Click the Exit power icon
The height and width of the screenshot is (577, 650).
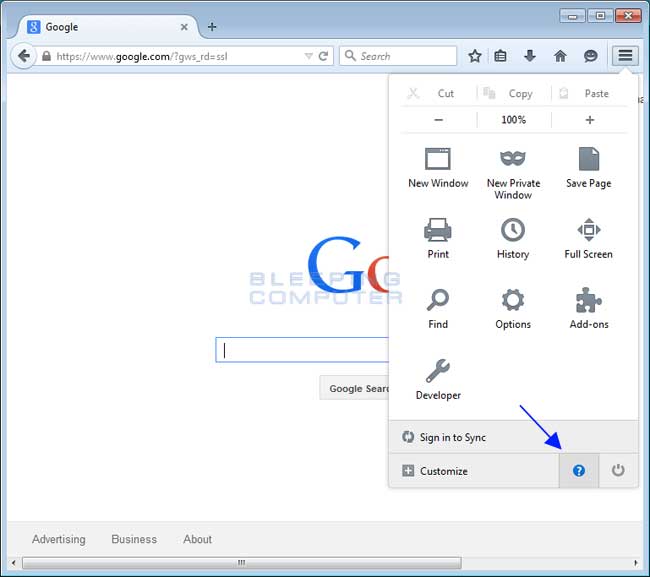[618, 470]
